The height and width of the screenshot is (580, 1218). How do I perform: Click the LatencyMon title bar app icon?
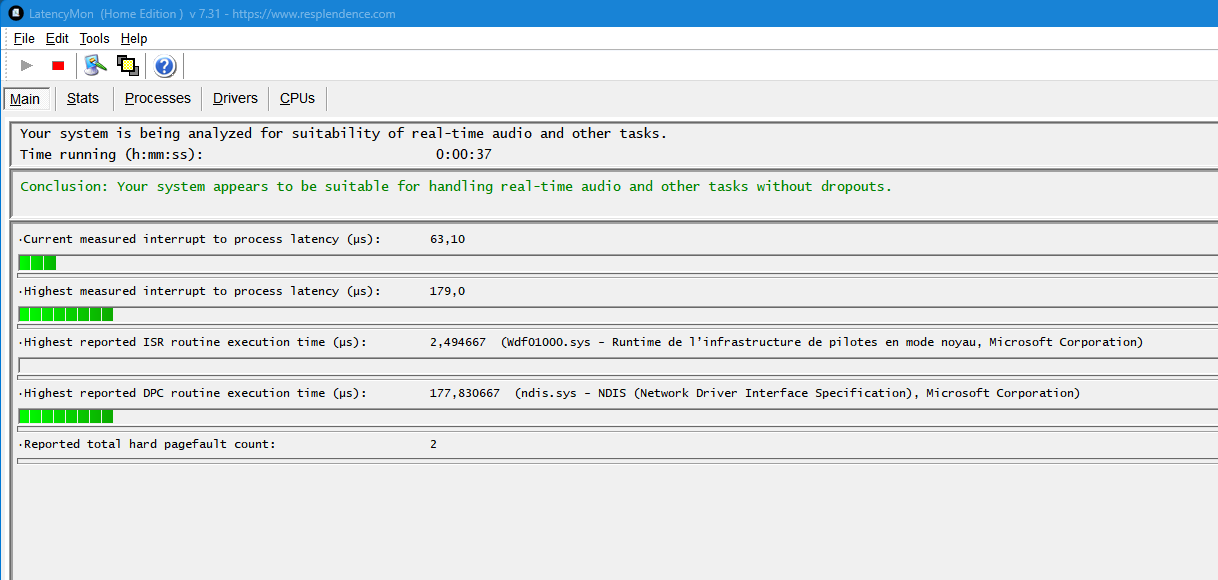15,13
